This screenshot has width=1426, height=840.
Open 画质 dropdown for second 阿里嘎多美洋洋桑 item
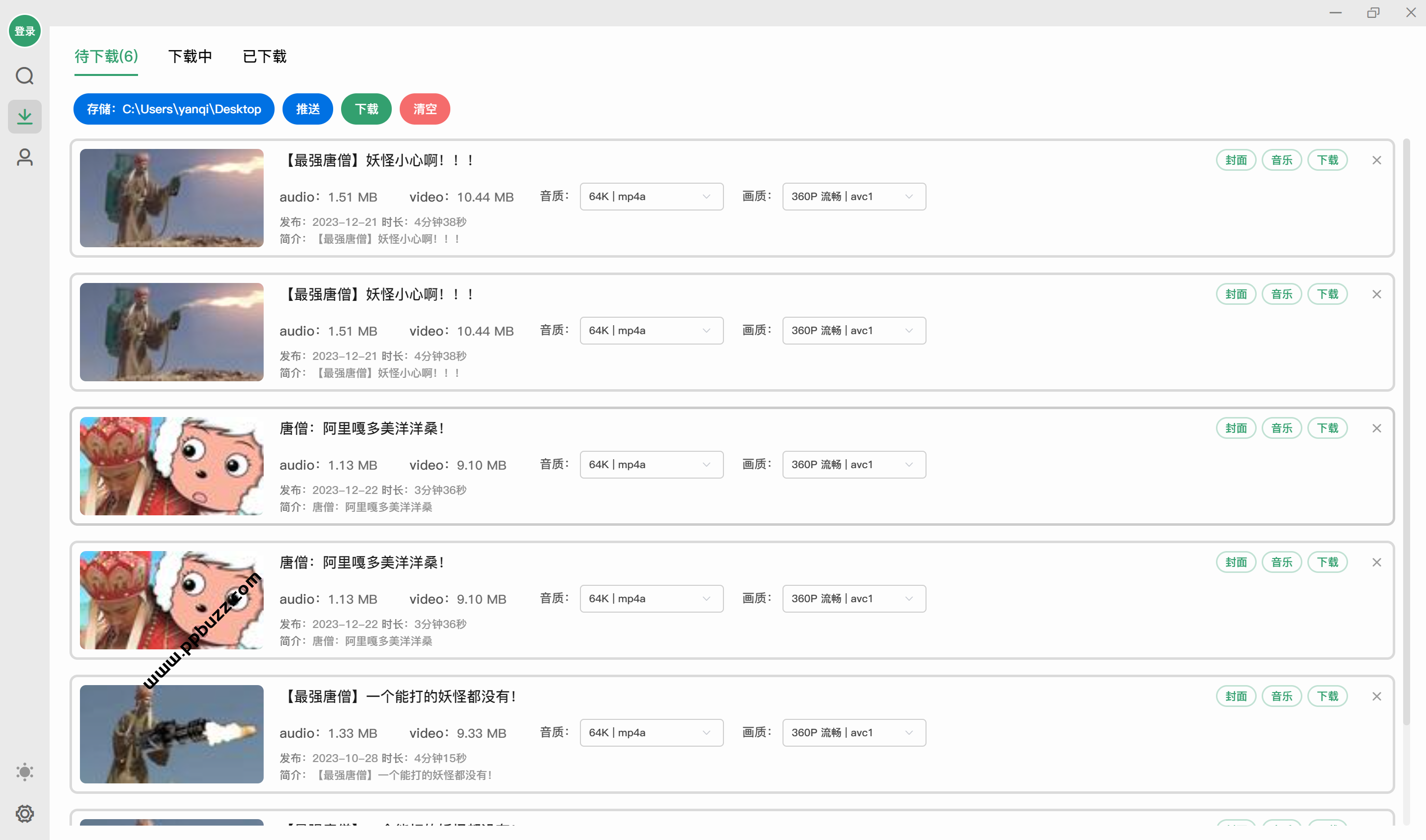point(854,598)
